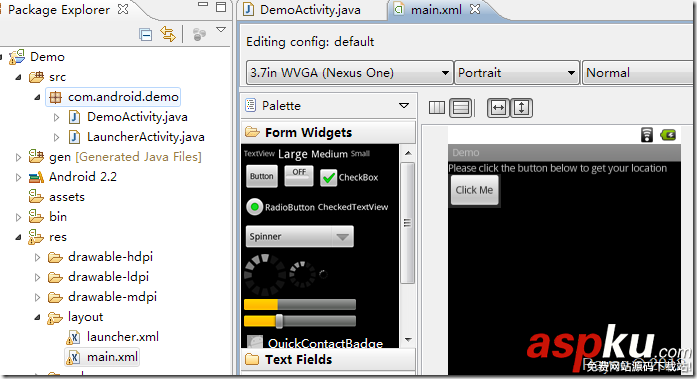Viewport: 697px width, 379px height.
Task: Pick Medium TextView widget
Action: pos(329,154)
